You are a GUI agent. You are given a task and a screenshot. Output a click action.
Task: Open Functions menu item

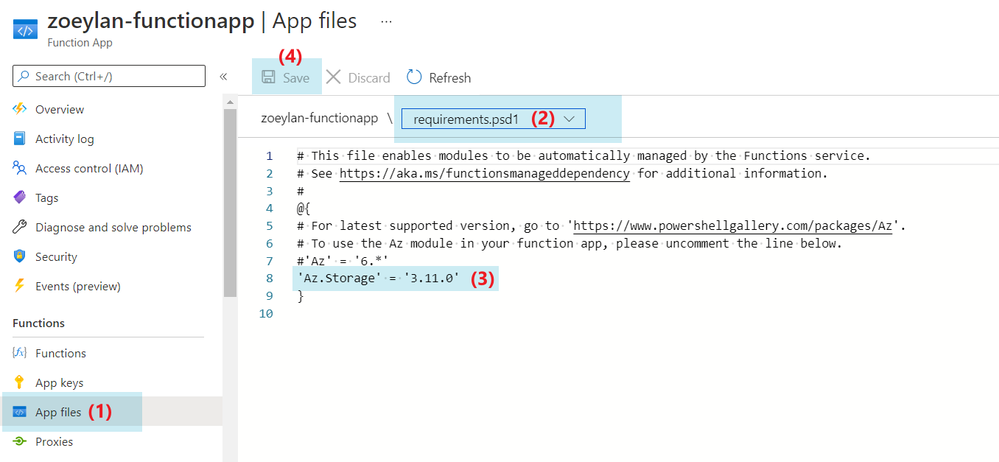61,353
